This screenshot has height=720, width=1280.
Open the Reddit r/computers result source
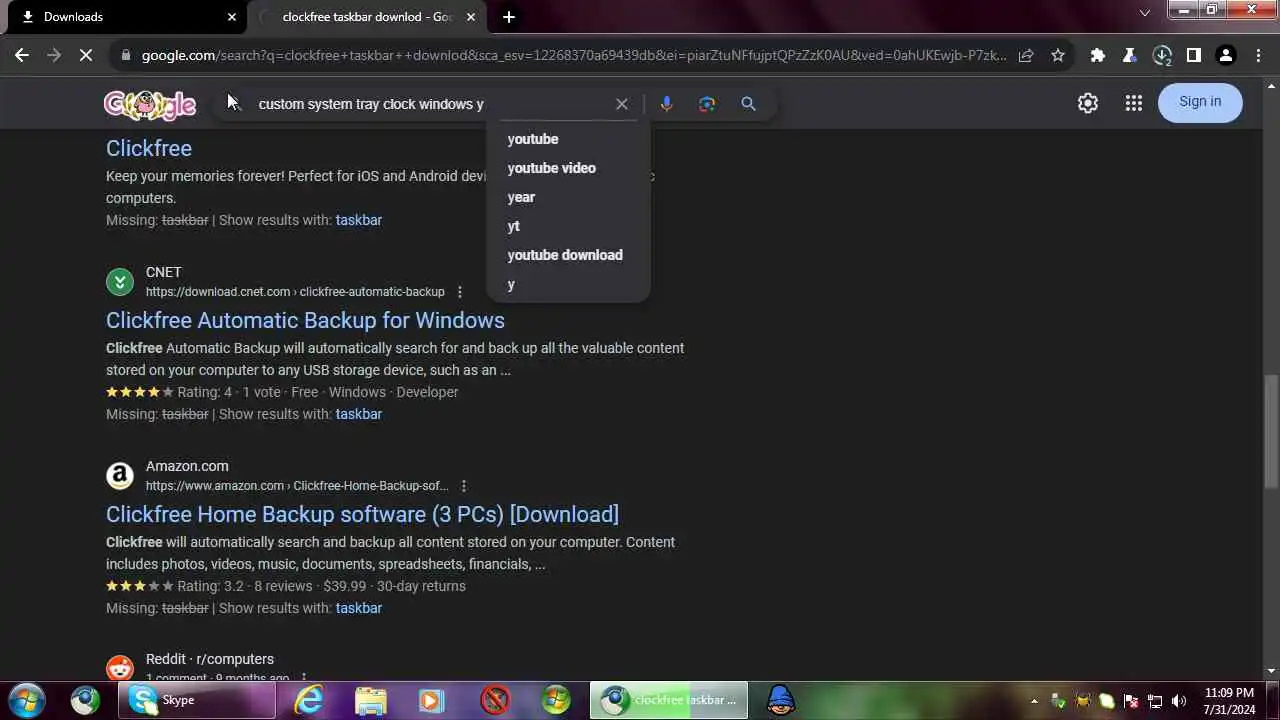click(210, 659)
